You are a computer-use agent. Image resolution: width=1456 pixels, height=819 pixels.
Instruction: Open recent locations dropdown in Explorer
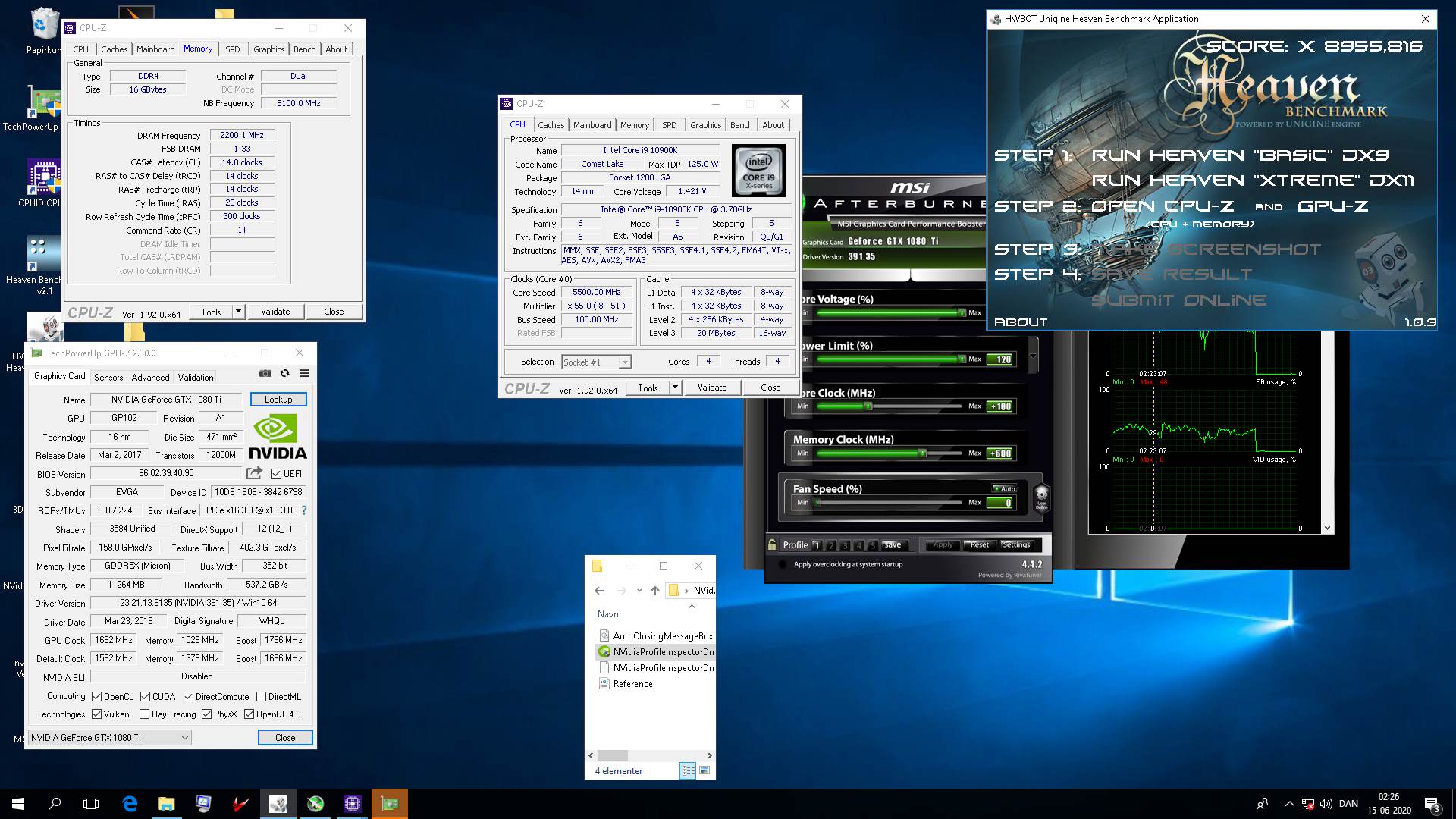tap(639, 591)
